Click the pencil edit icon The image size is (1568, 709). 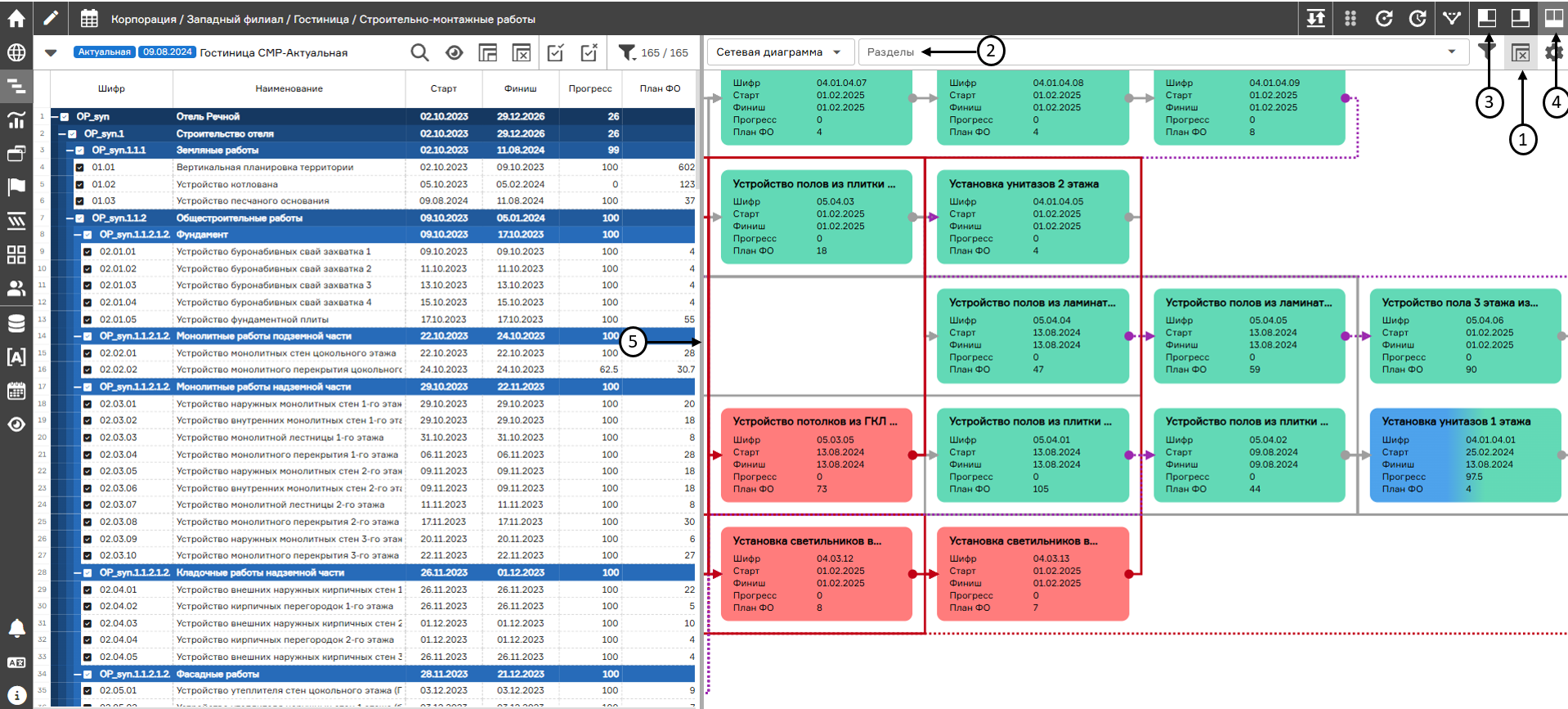(x=51, y=18)
